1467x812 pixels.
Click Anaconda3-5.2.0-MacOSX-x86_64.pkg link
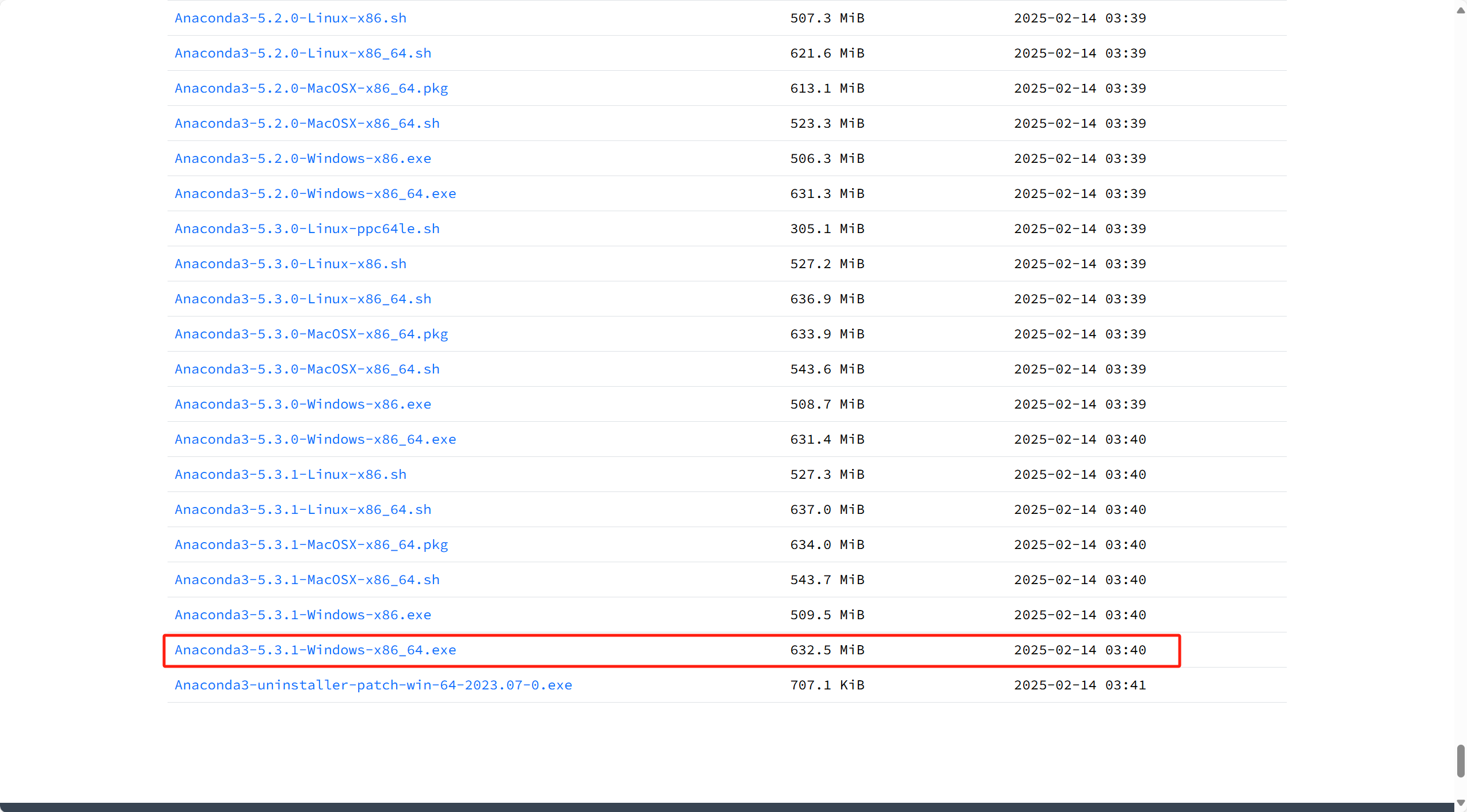tap(311, 88)
